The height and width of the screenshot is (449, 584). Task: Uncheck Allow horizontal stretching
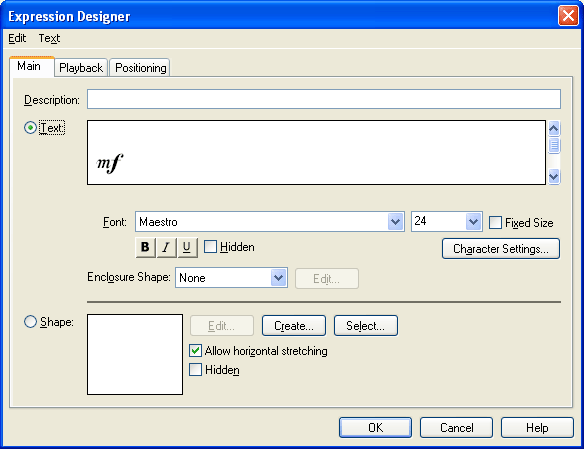click(196, 351)
